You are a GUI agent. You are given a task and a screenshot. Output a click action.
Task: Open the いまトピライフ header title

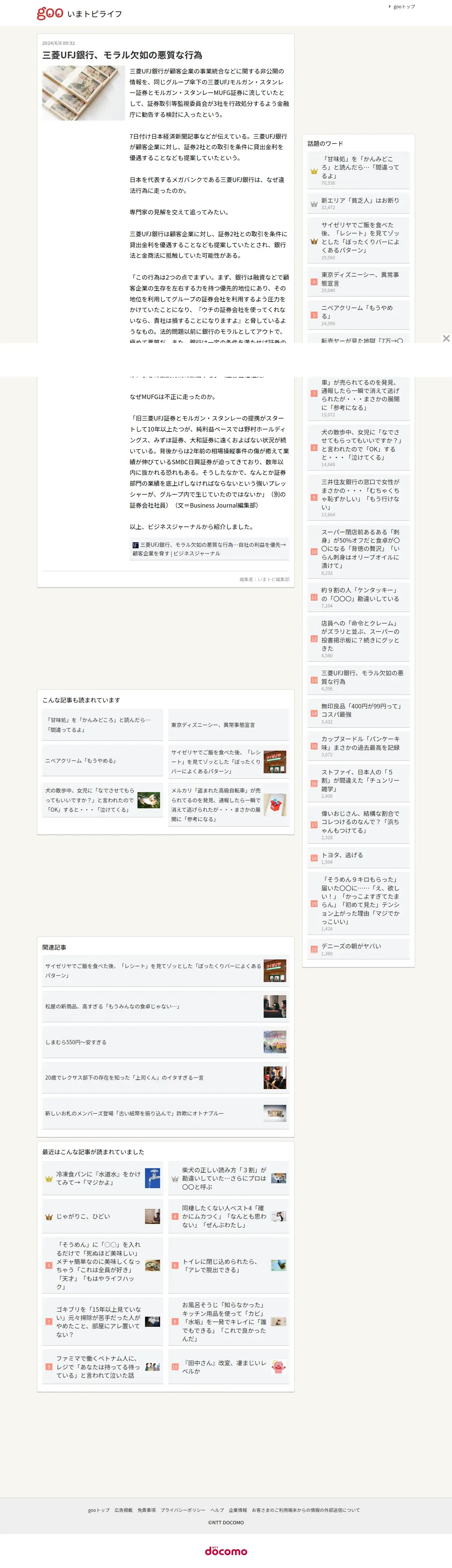94,14
